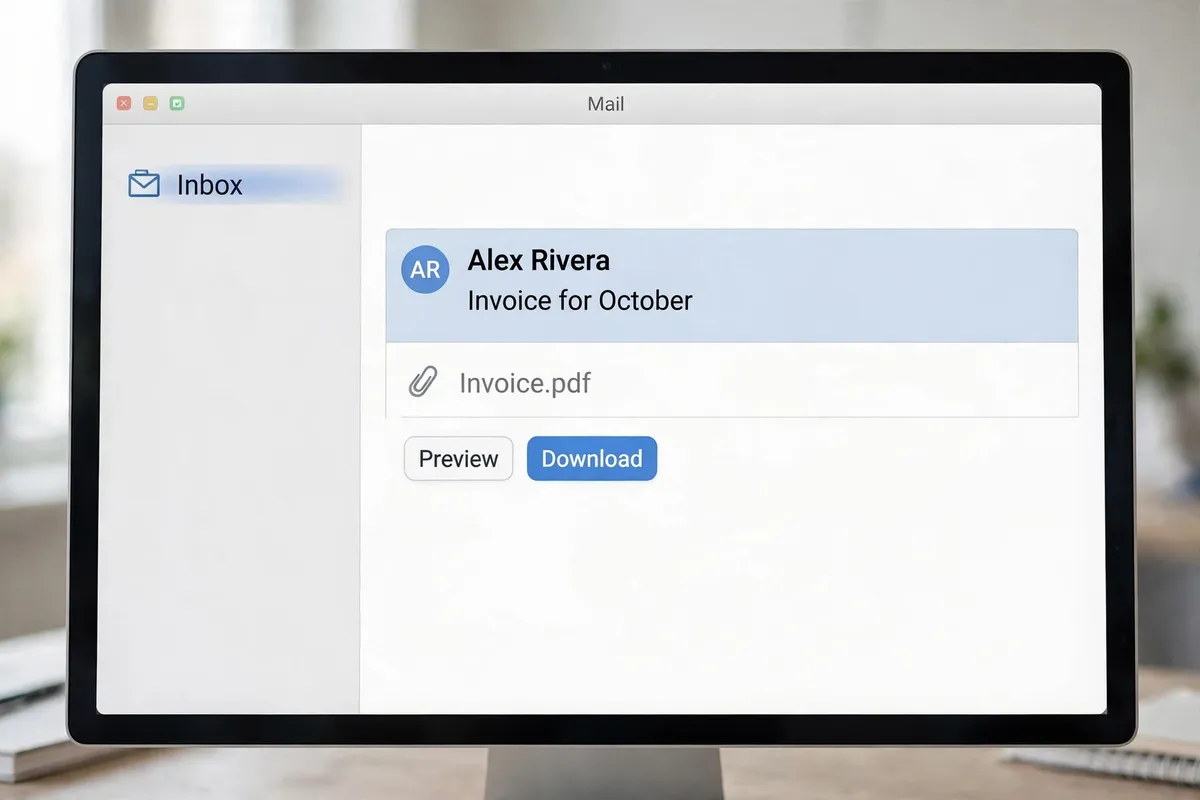
Task: Close the Mail window with red button
Action: [124, 103]
